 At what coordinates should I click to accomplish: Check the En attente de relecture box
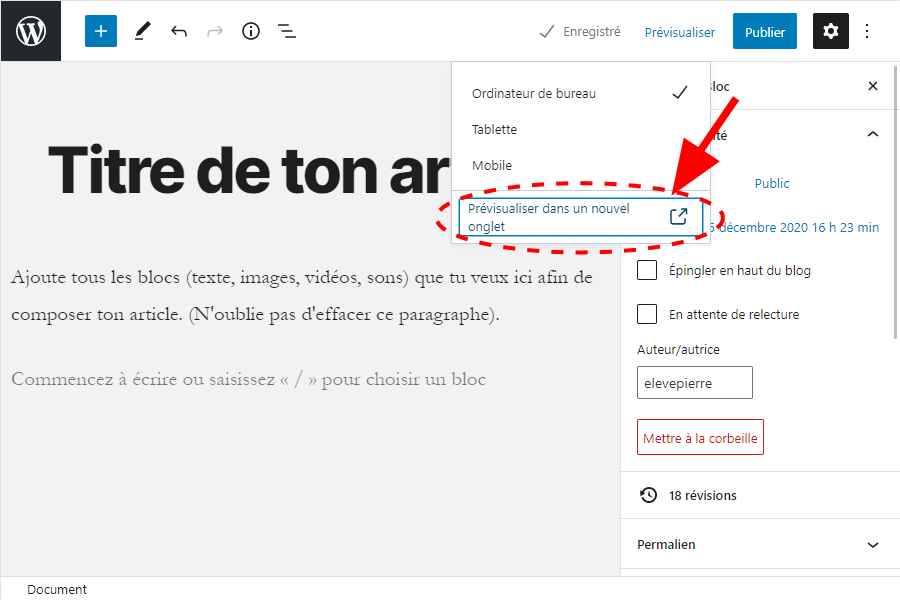pyautogui.click(x=647, y=314)
